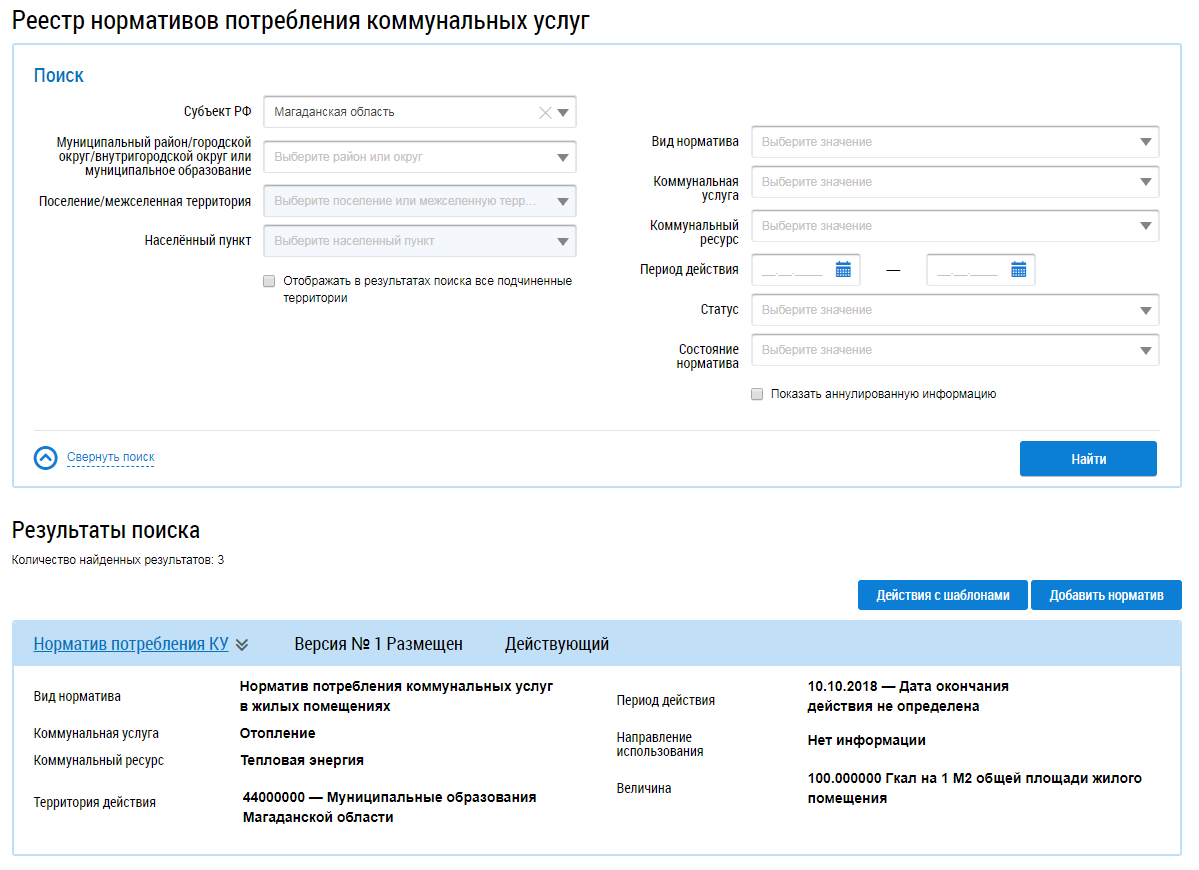This screenshot has height=870, width=1199.
Task: Click the circular collapse arrow icon
Action: (46, 458)
